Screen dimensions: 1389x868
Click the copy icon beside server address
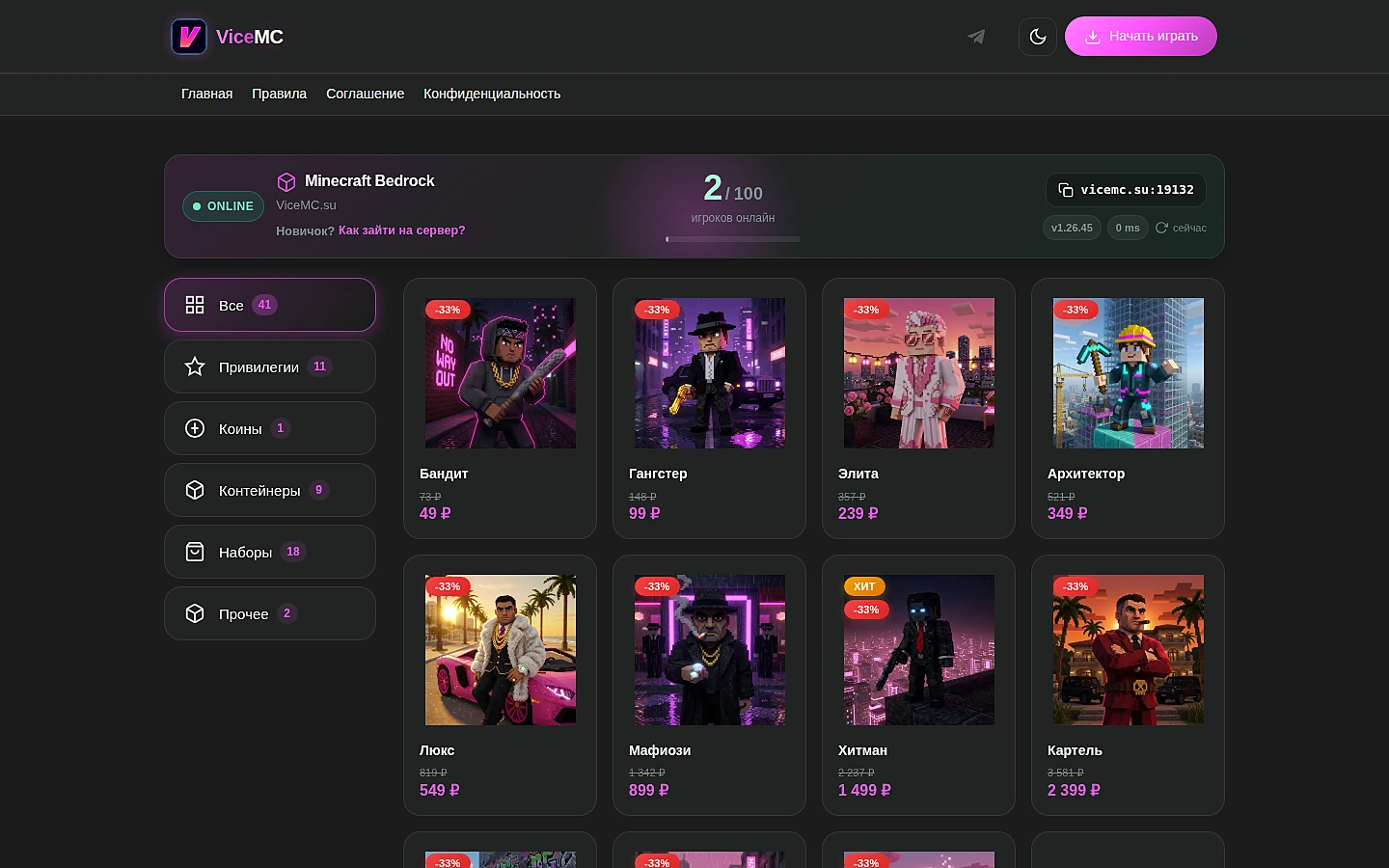1066,190
